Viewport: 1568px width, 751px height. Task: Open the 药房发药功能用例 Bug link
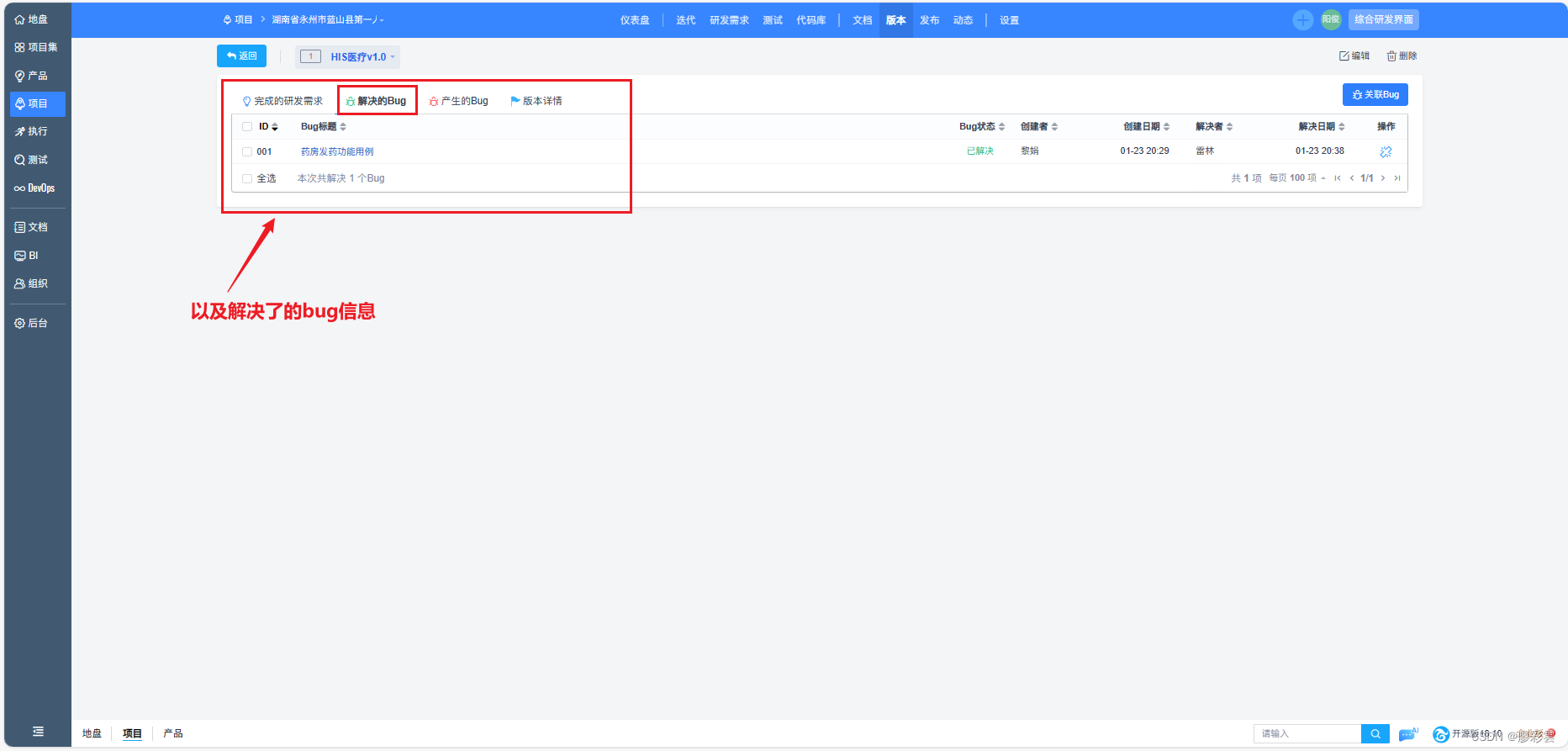click(x=337, y=152)
